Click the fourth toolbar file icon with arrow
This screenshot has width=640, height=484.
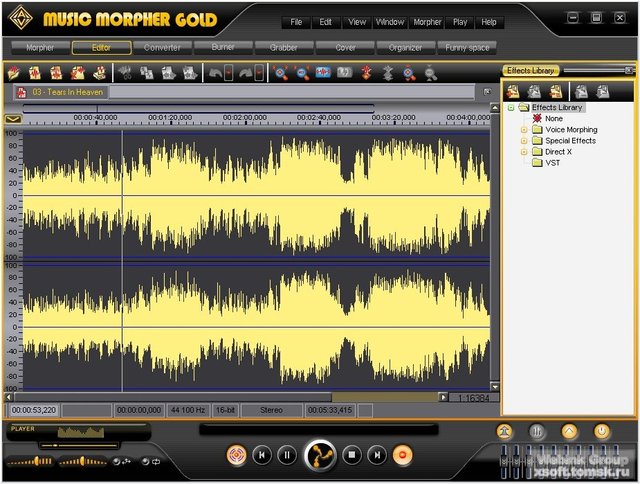pyautogui.click(x=78, y=73)
